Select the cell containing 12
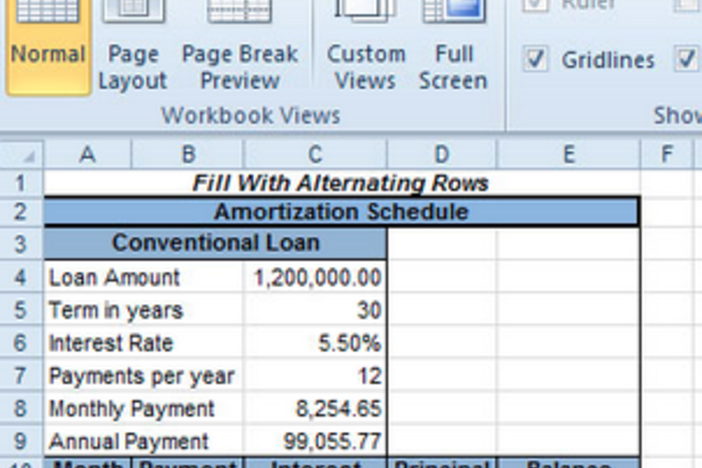Image resolution: width=702 pixels, height=468 pixels. [x=315, y=375]
